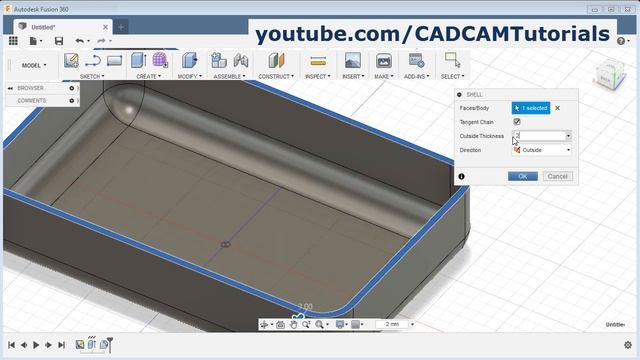Close the Untitled document tab
This screenshot has height=360, width=640.
point(105,27)
